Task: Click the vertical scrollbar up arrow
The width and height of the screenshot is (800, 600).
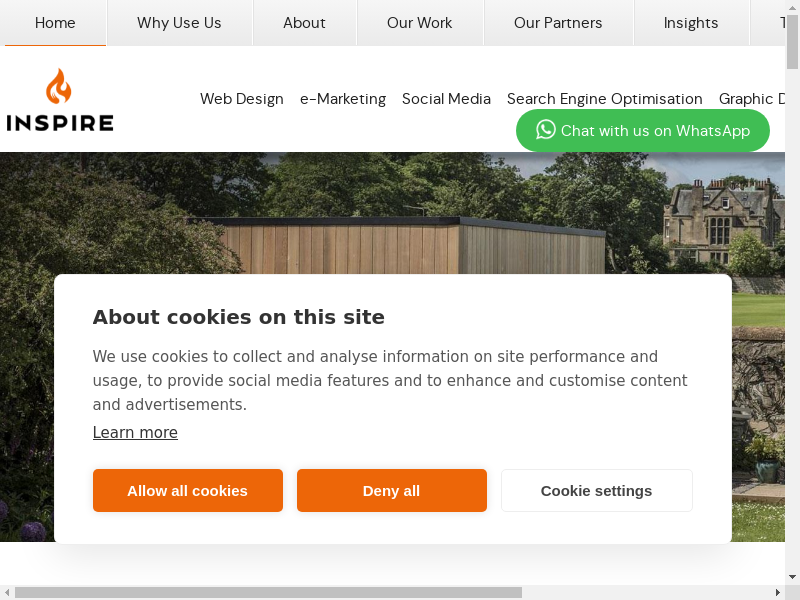Action: 792,7
